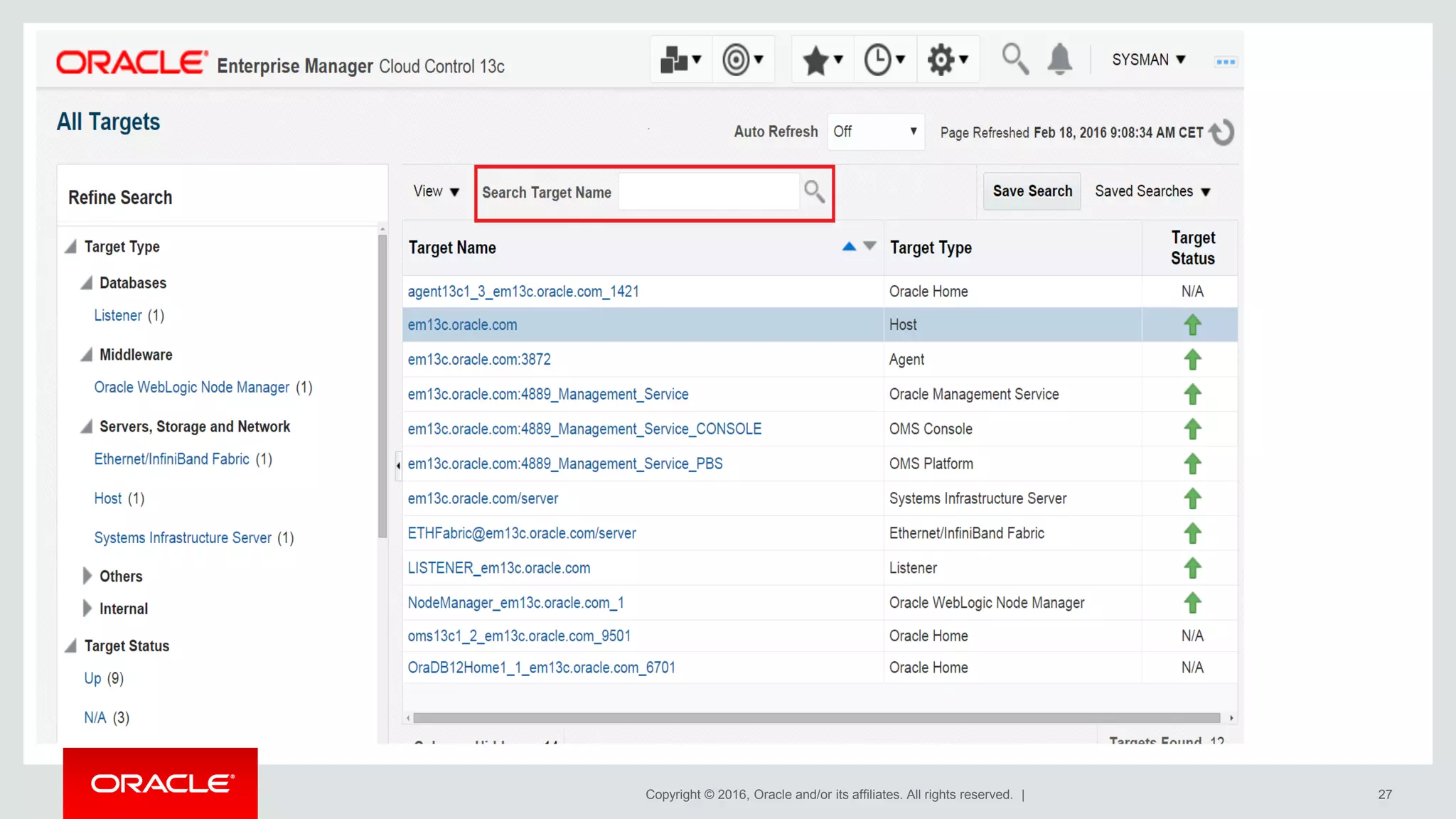Open em13c.oracle.com:3872 agent link

pyautogui.click(x=478, y=360)
